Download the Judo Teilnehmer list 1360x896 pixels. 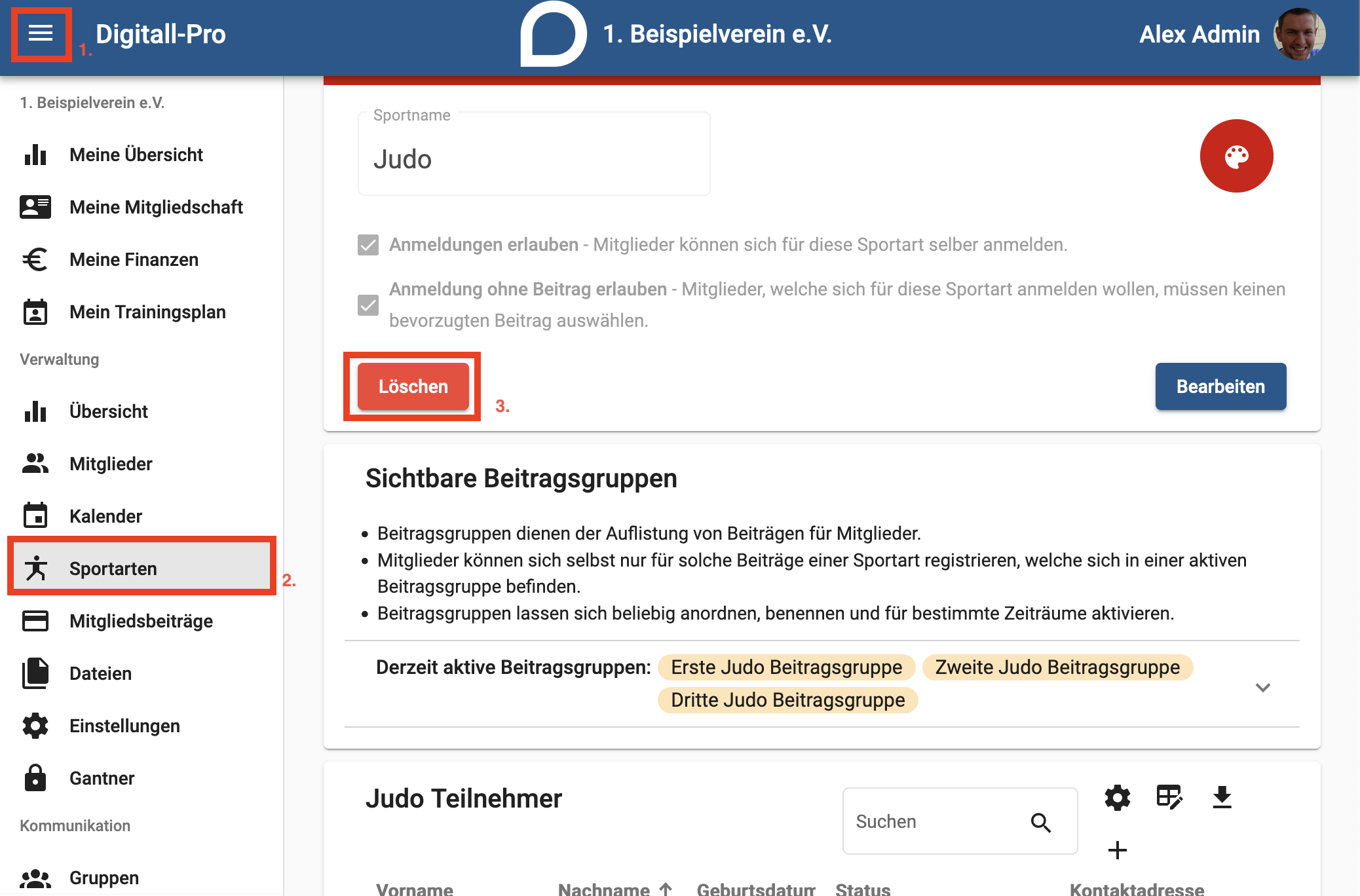pyautogui.click(x=1222, y=798)
